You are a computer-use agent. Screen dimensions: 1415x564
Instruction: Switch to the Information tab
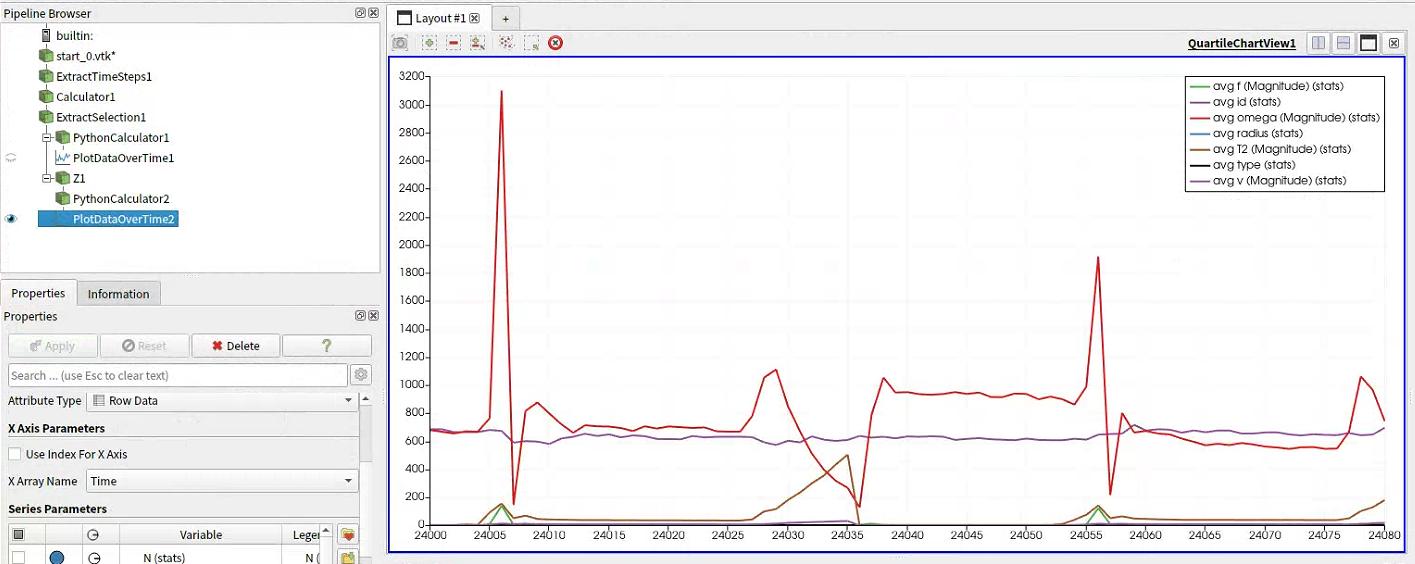(x=118, y=294)
